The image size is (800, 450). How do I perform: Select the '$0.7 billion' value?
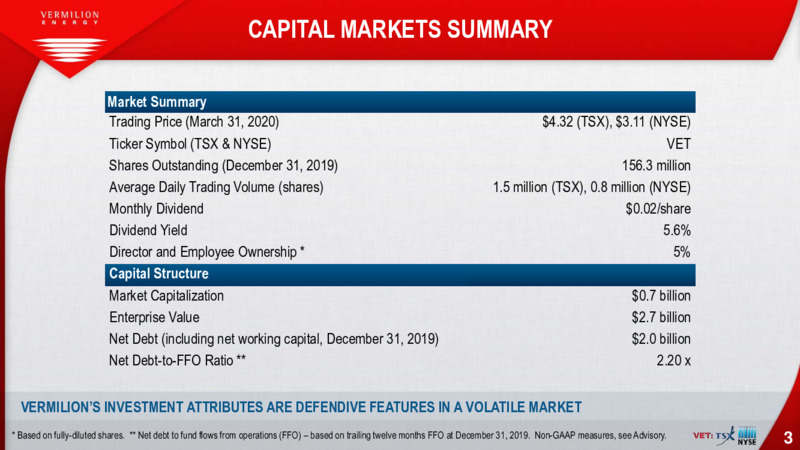pyautogui.click(x=661, y=296)
